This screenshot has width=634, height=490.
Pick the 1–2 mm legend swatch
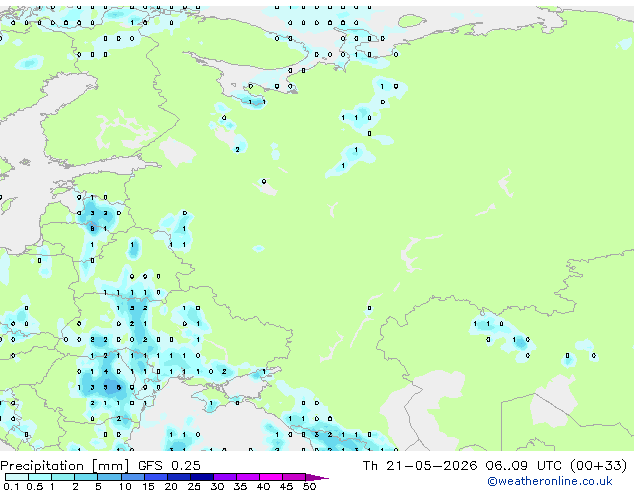pyautogui.click(x=63, y=477)
